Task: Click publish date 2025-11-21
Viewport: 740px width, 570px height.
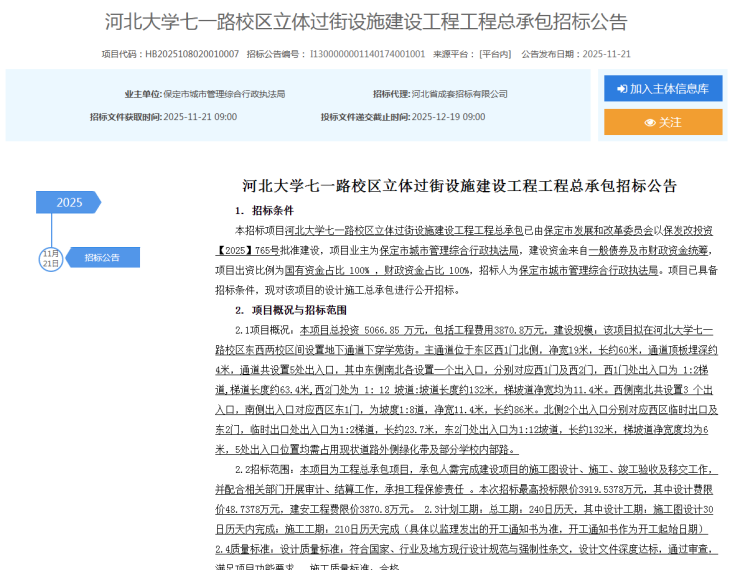Action: pyautogui.click(x=606, y=54)
